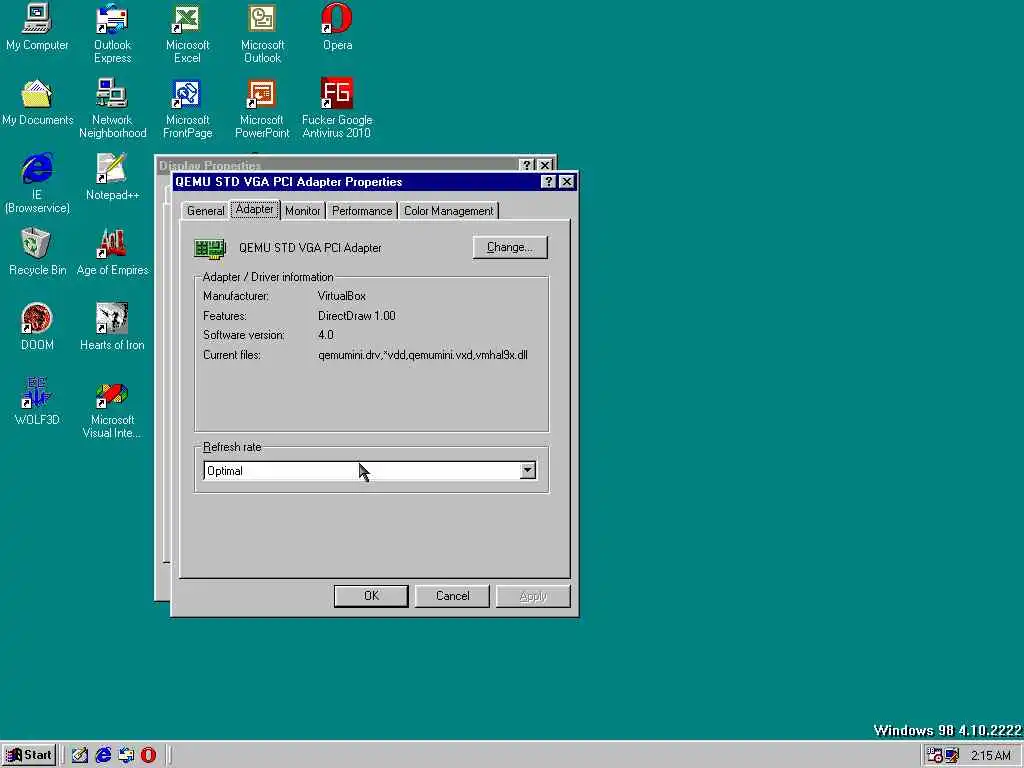
Task: Select the Age of Empires shortcut
Action: pyautogui.click(x=112, y=252)
